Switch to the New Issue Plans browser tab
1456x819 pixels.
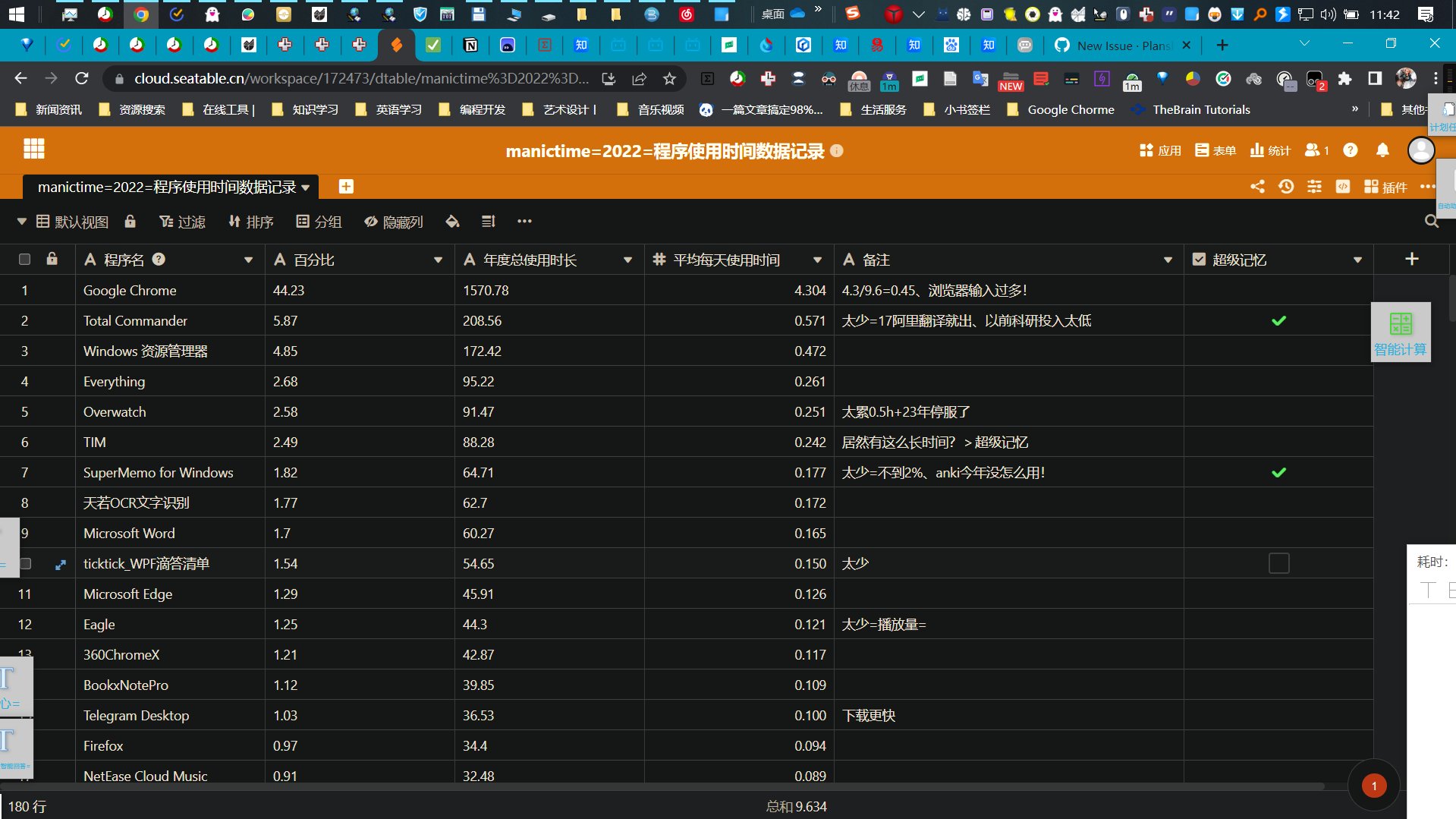coord(1123,46)
